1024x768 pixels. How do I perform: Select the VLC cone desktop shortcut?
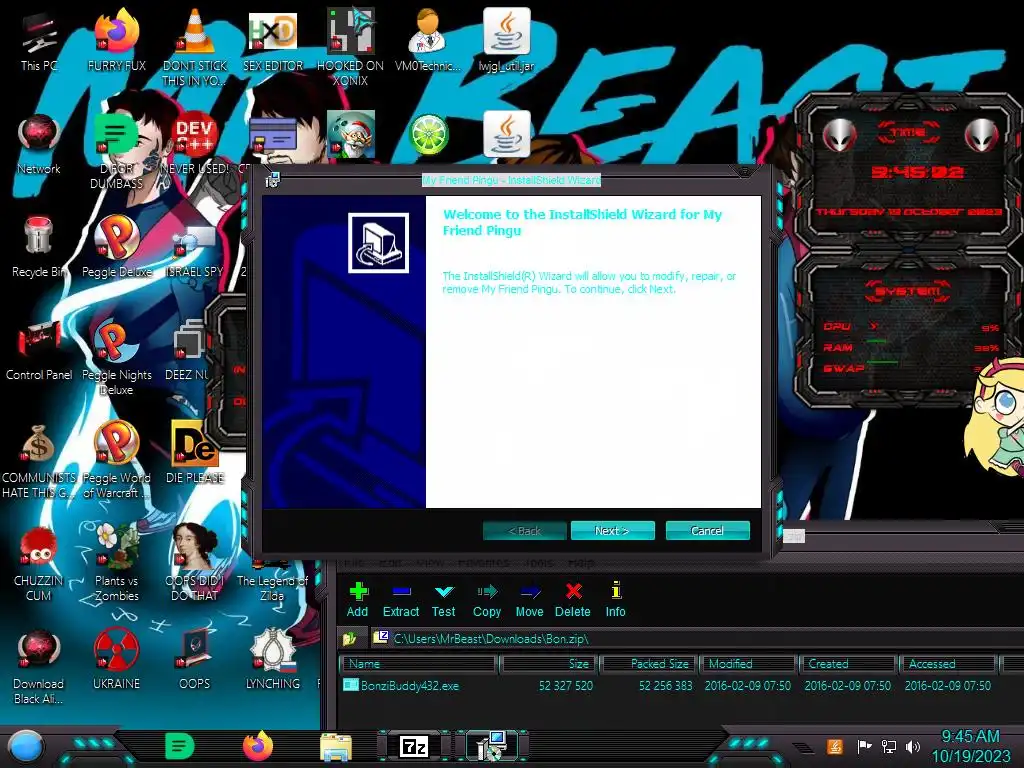[x=195, y=47]
